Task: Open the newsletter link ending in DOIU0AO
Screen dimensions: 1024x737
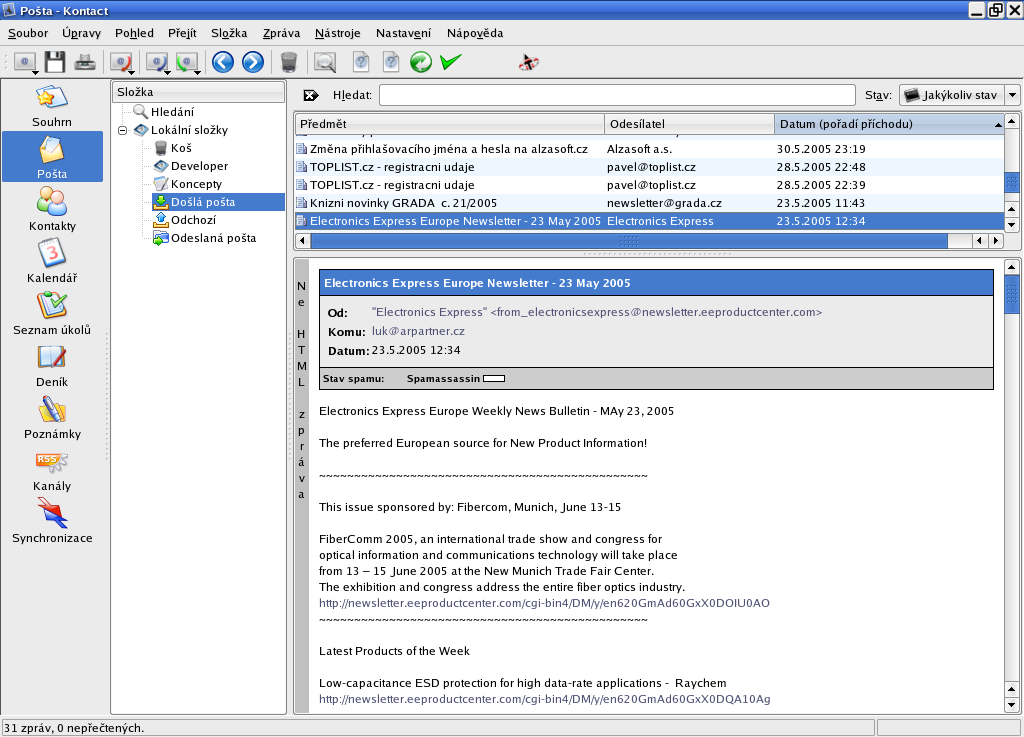Action: point(544,603)
